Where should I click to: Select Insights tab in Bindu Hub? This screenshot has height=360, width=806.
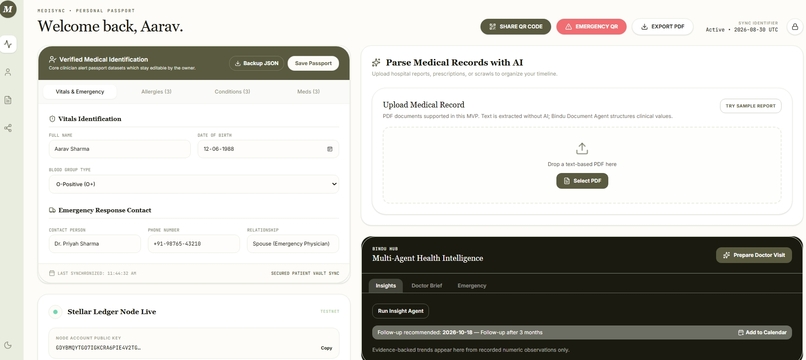click(x=386, y=285)
